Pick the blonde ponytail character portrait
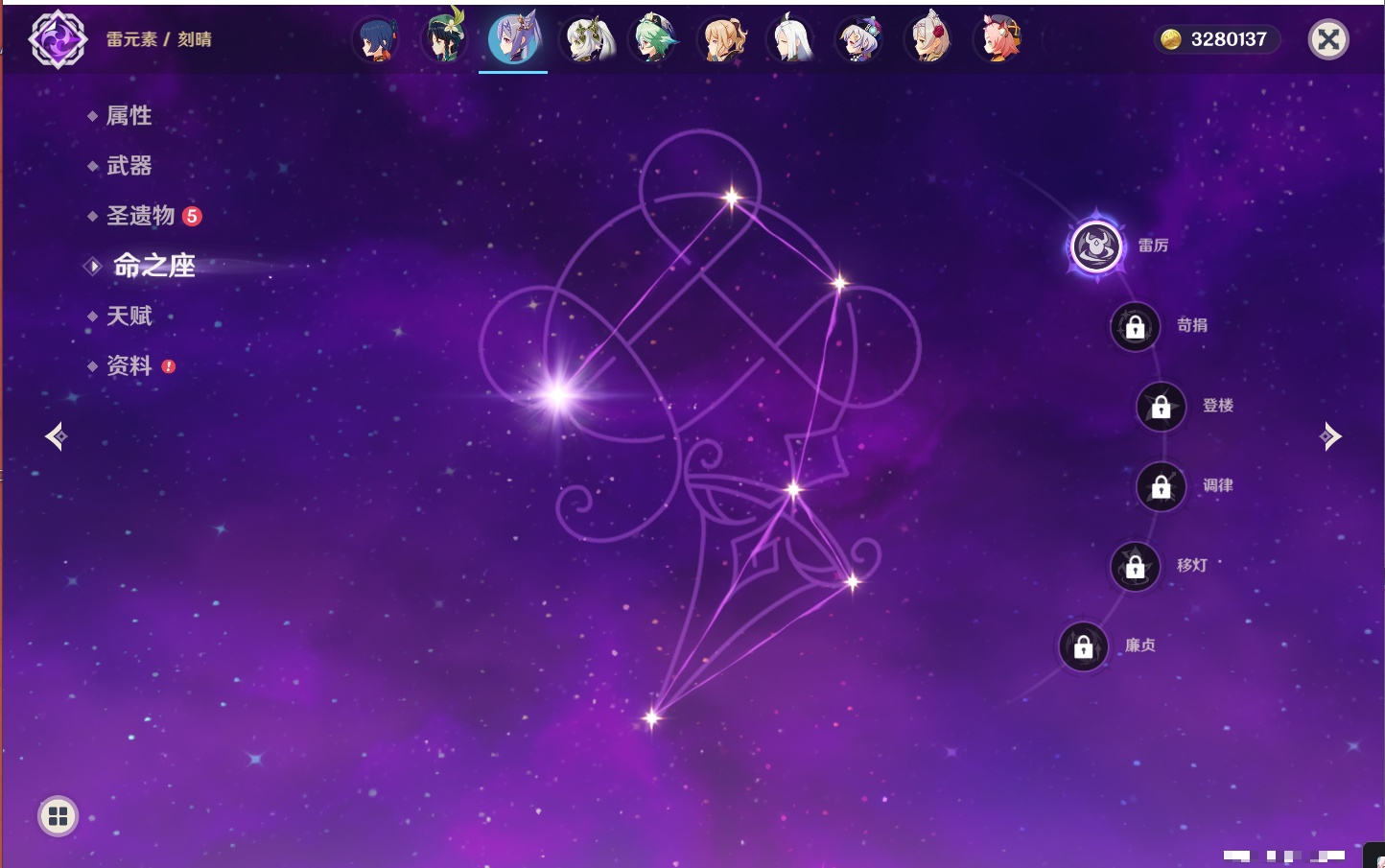The height and width of the screenshot is (868, 1385). coord(724,40)
